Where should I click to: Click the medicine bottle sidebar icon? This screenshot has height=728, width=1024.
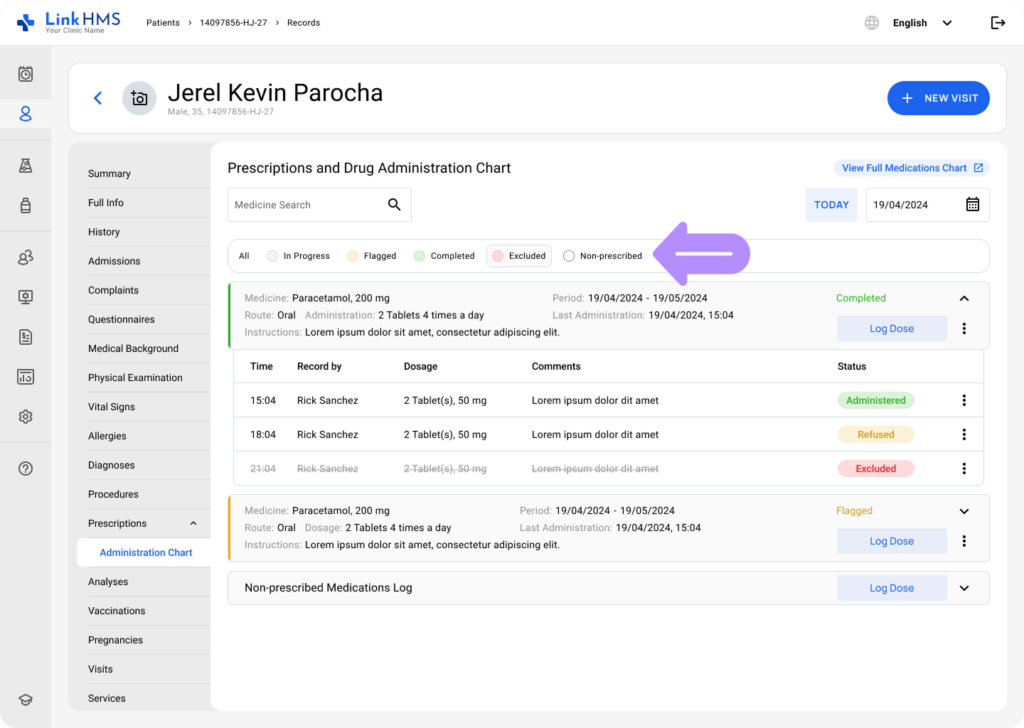pyautogui.click(x=25, y=206)
